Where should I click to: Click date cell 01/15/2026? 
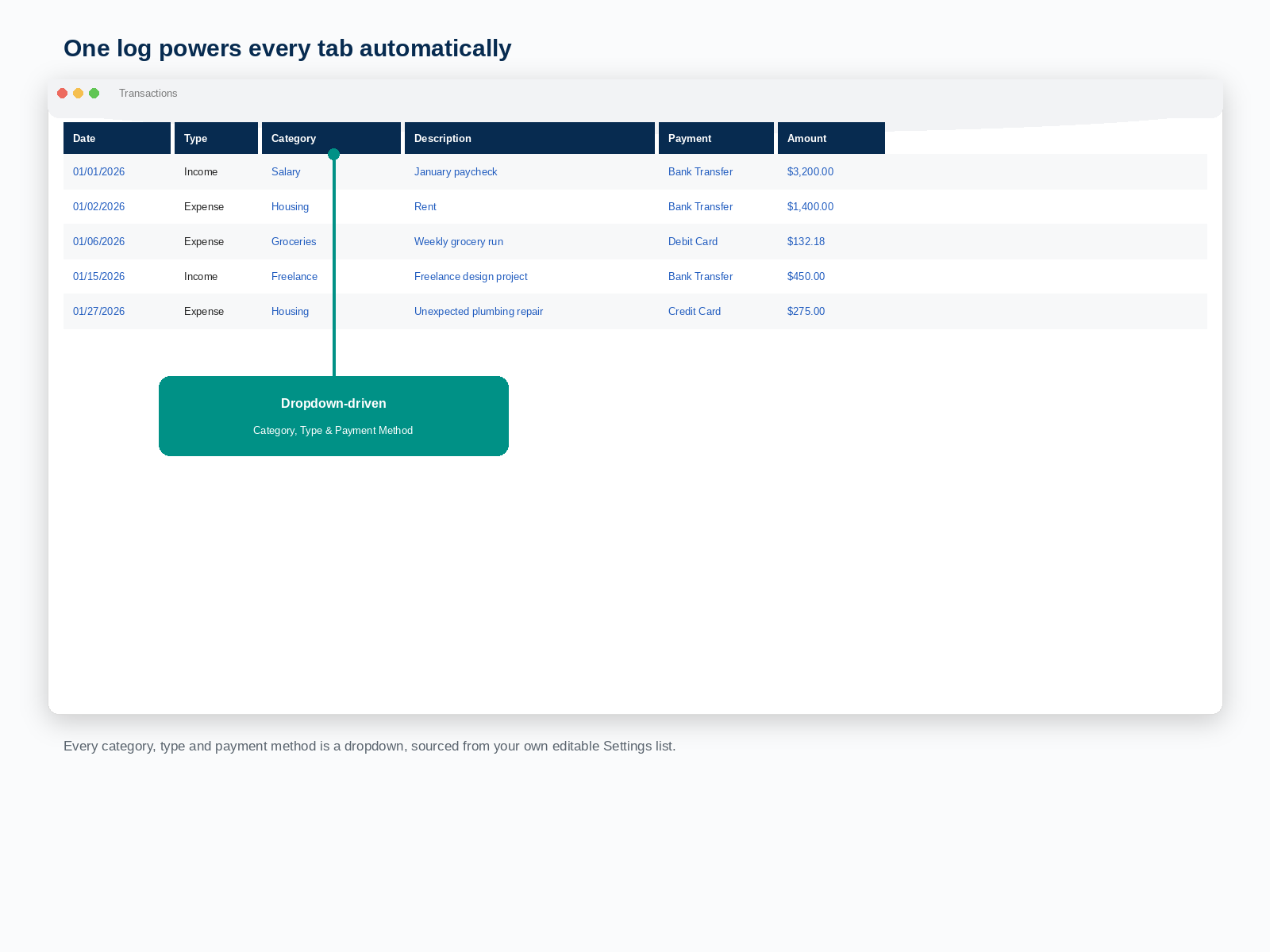(x=98, y=277)
